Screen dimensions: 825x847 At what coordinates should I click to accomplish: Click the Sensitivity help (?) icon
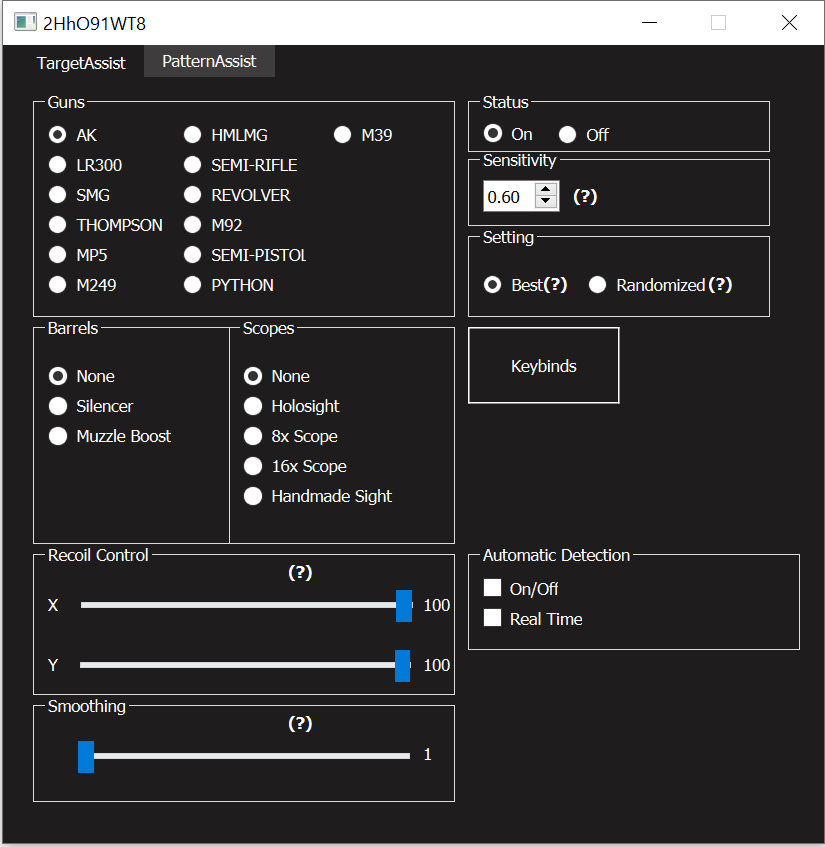(x=585, y=197)
